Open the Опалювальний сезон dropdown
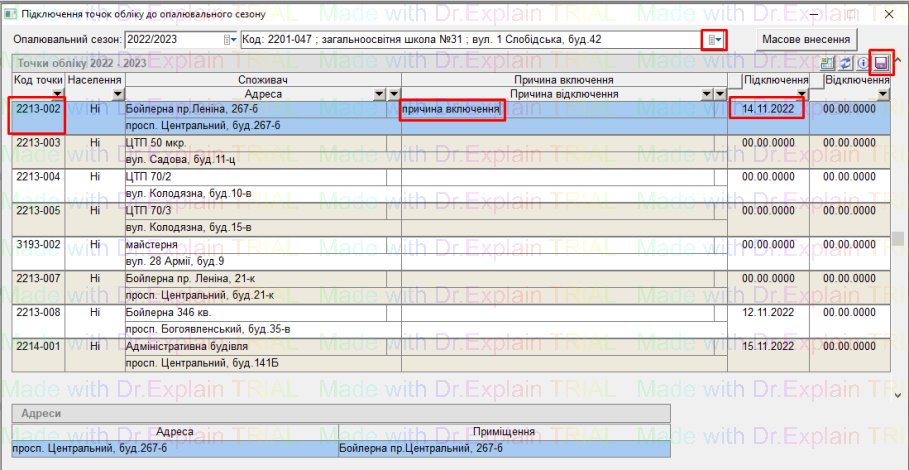The height and width of the screenshot is (470, 909). [230, 39]
